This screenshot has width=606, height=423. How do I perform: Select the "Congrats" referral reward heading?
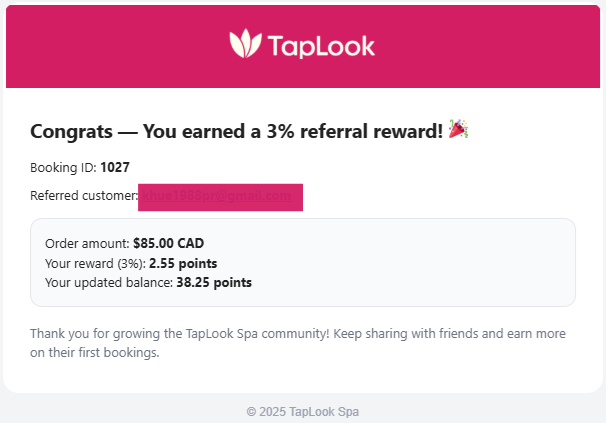pyautogui.click(x=236, y=131)
